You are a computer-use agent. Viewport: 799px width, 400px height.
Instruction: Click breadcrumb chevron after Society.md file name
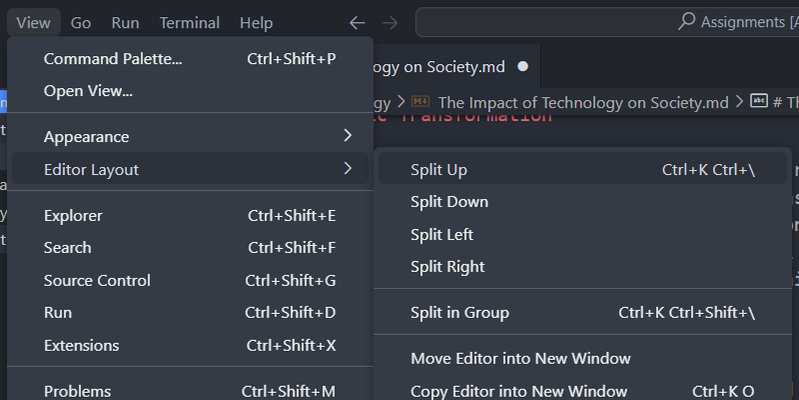coord(739,102)
